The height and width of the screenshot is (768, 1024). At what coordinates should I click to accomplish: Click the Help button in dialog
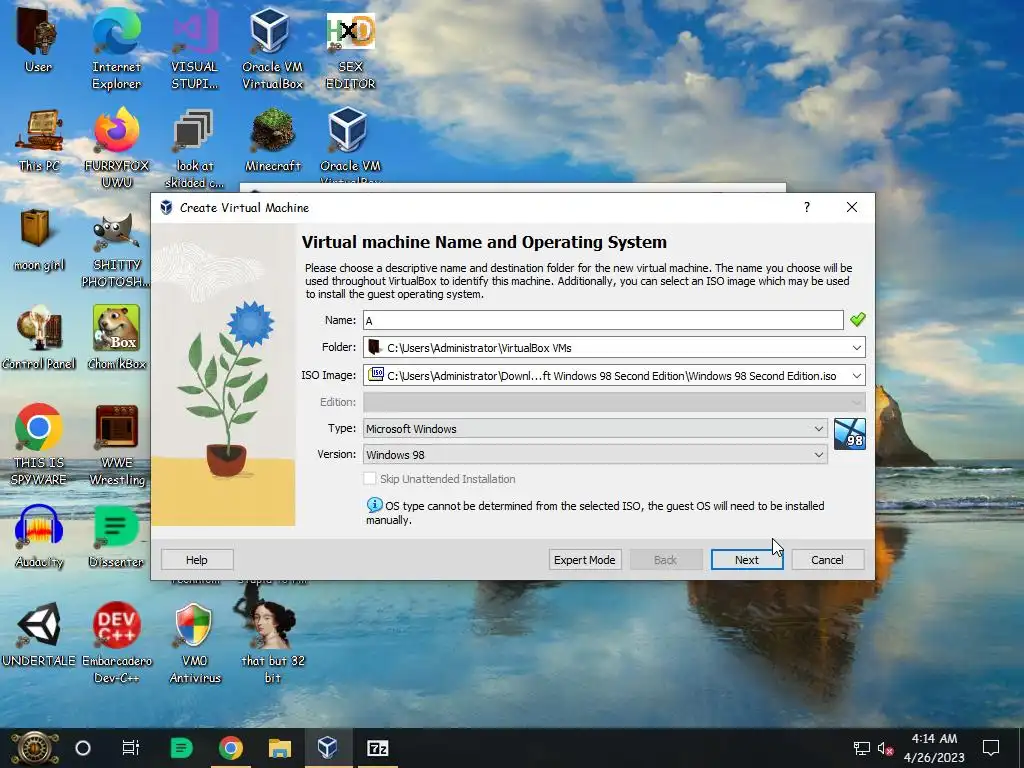tap(197, 560)
